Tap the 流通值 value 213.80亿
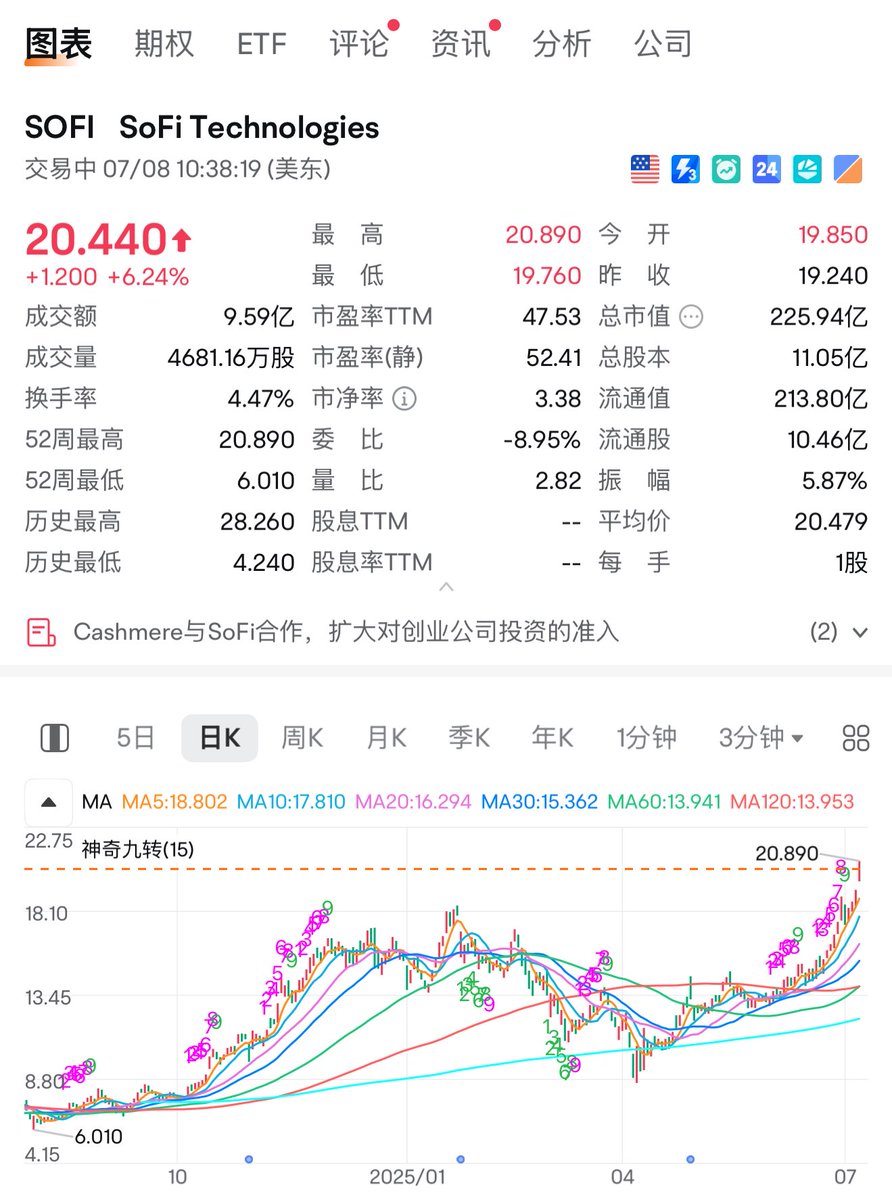892x1200 pixels. pyautogui.click(x=821, y=399)
